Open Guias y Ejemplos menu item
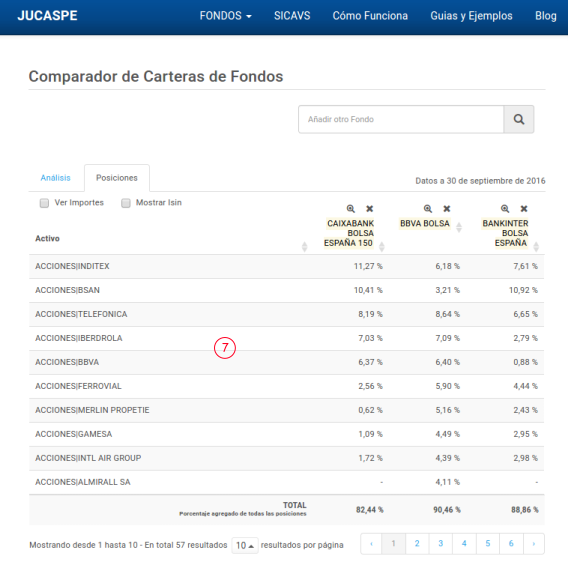 (x=471, y=16)
